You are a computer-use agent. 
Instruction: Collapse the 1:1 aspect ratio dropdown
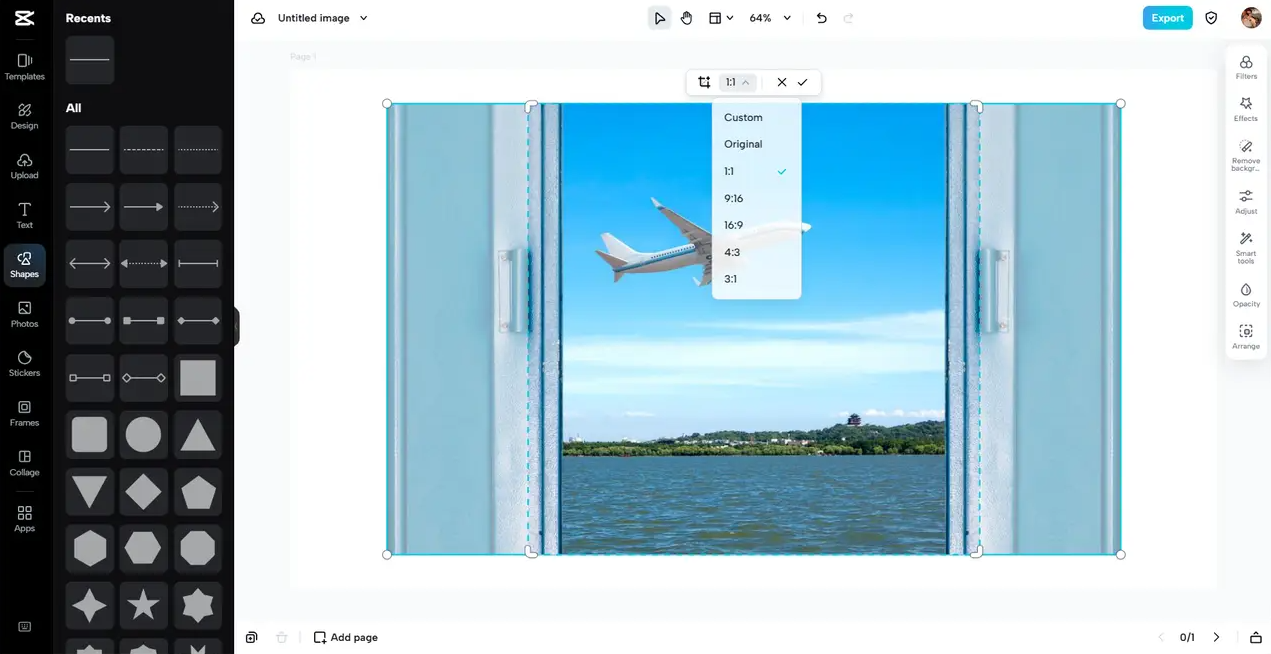(x=737, y=82)
